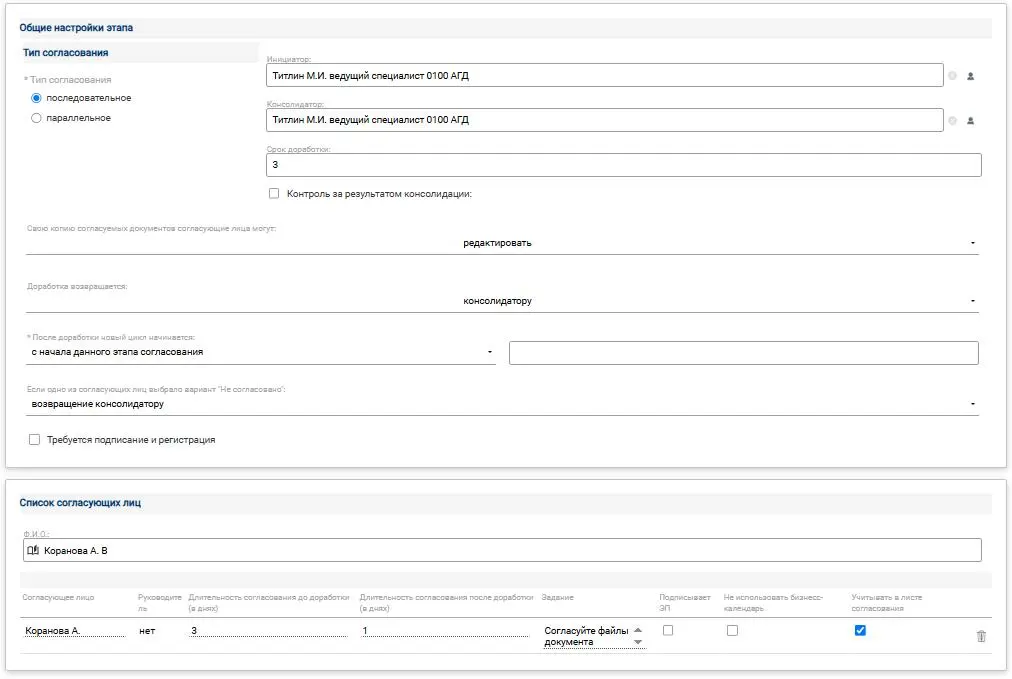Click the grey clear icon beside Инициатор field
Screen dimensions: 1012x679
[x=952, y=76]
